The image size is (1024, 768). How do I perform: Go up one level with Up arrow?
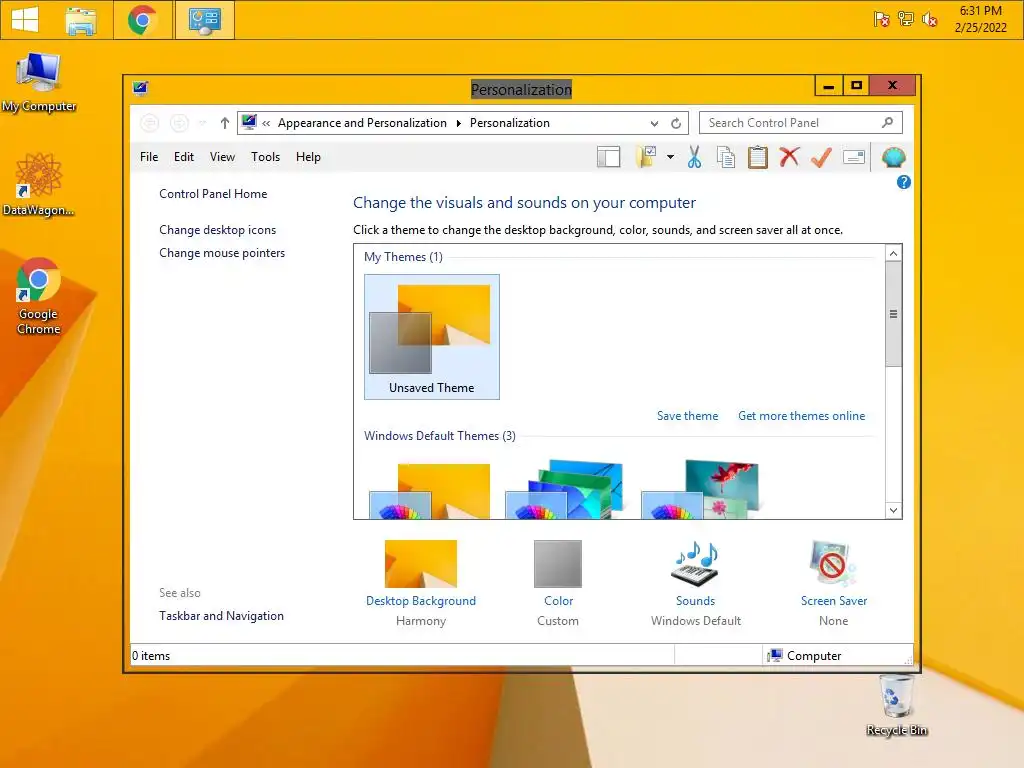tap(225, 123)
